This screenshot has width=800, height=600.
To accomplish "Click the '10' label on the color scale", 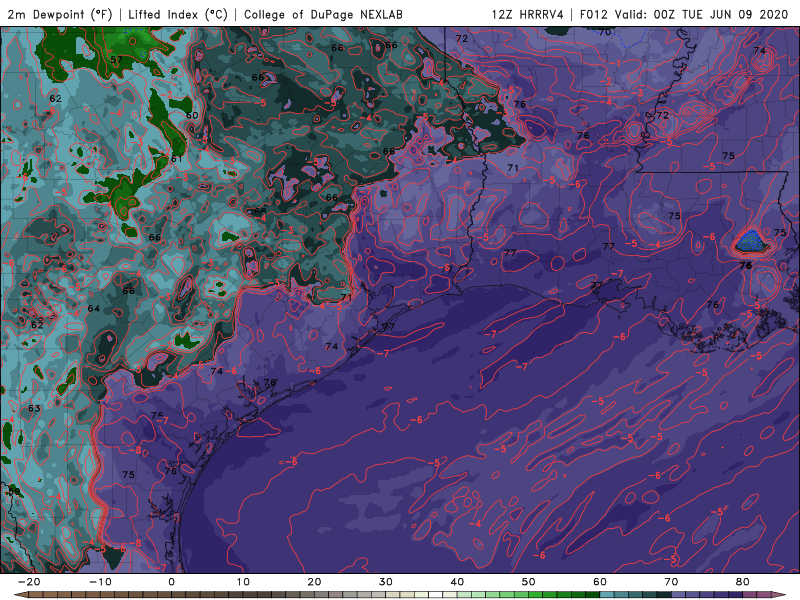I will click(x=243, y=582).
